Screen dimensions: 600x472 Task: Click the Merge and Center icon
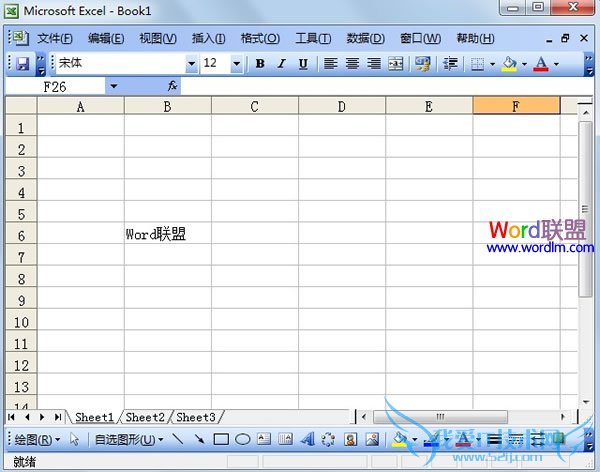click(396, 64)
